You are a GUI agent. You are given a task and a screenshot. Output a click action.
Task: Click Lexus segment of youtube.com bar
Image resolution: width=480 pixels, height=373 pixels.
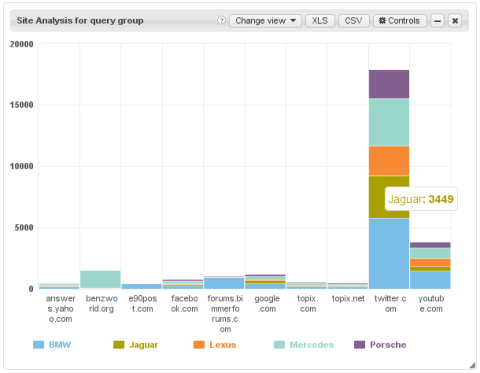(430, 263)
